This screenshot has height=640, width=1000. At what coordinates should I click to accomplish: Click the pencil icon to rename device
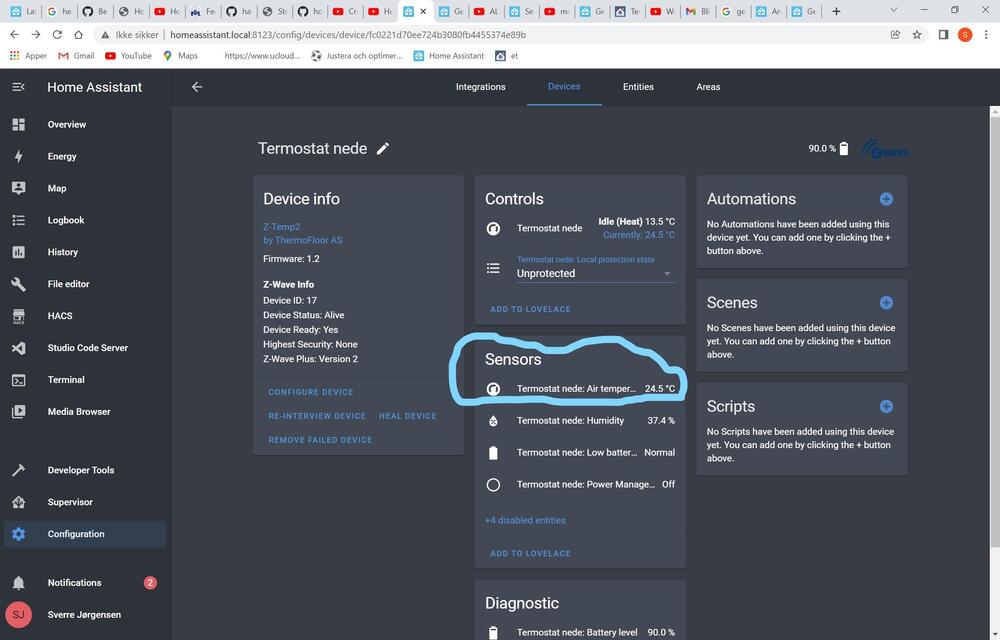(383, 149)
